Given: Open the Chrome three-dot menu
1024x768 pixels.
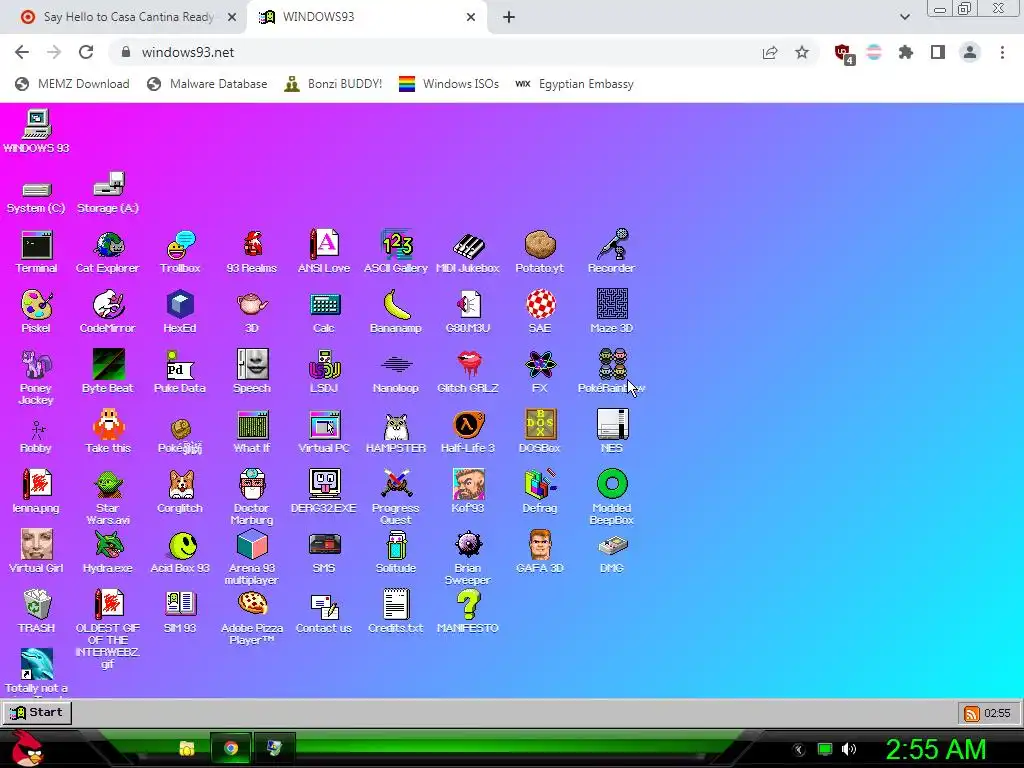Looking at the screenshot, I should [x=1002, y=52].
